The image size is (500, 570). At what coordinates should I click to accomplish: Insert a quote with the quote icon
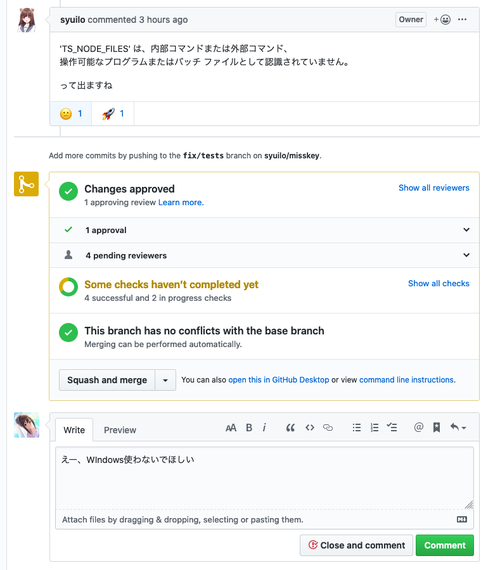pos(290,428)
